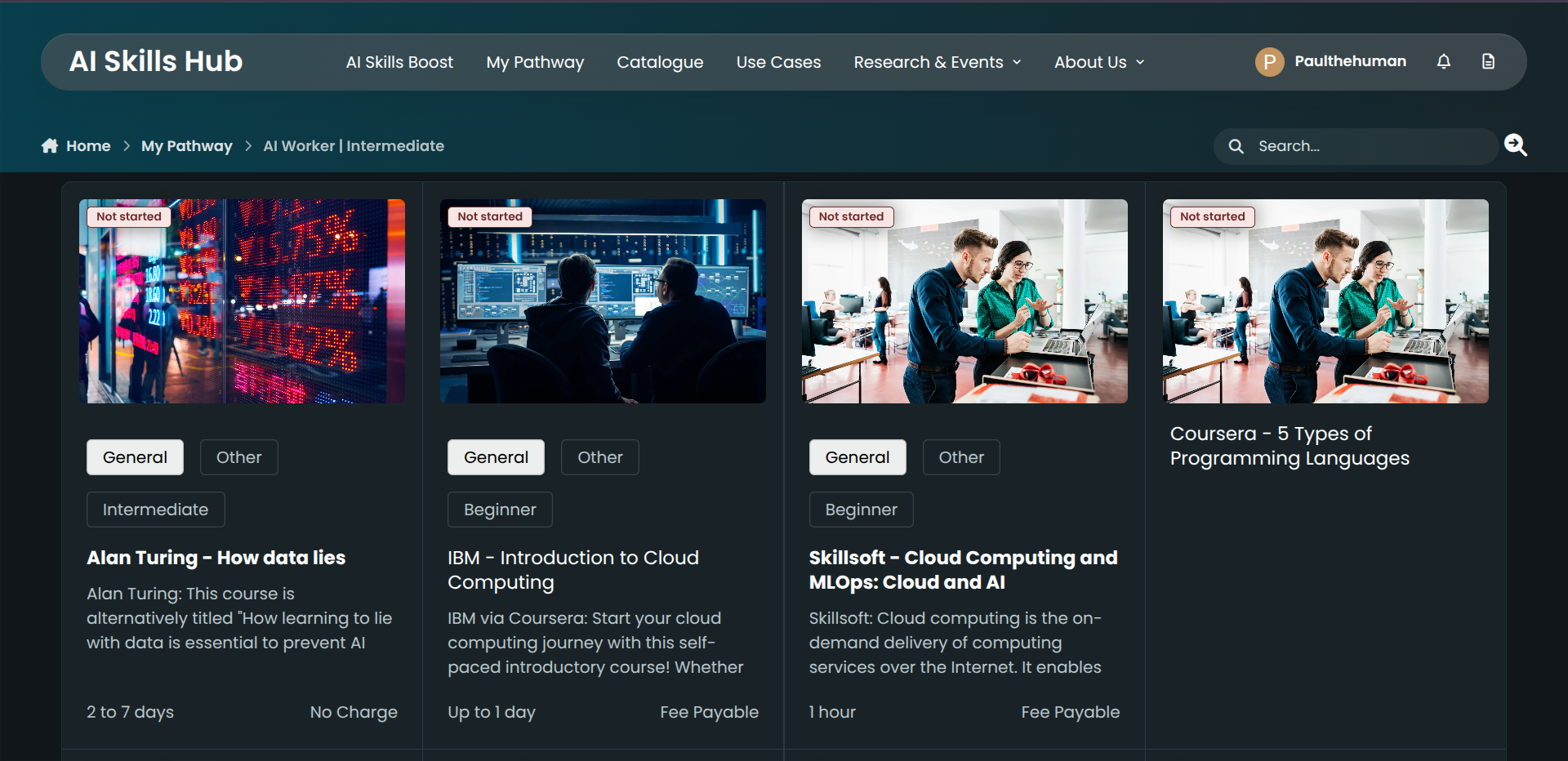Open the Skillsoft course thumbnail

coord(964,301)
